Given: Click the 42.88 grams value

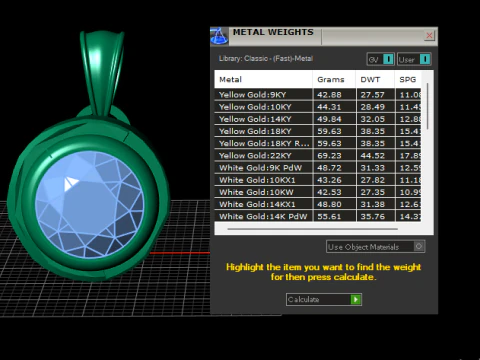Looking at the screenshot, I should coord(329,95).
